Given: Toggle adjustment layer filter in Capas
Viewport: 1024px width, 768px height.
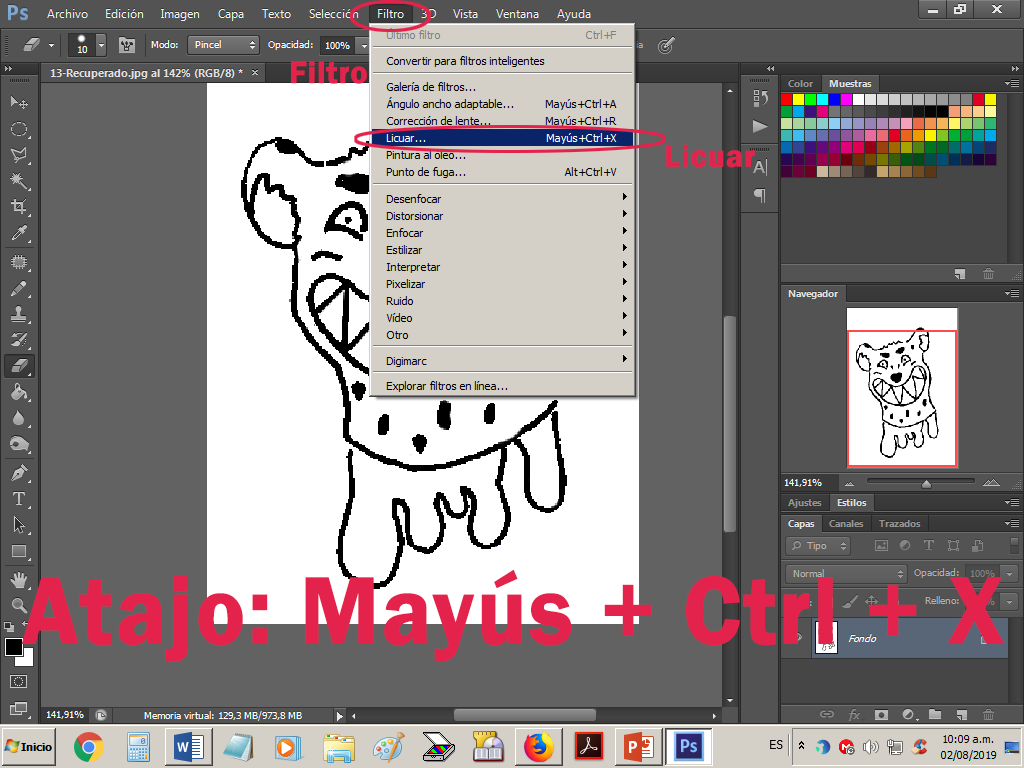Looking at the screenshot, I should click(905, 545).
